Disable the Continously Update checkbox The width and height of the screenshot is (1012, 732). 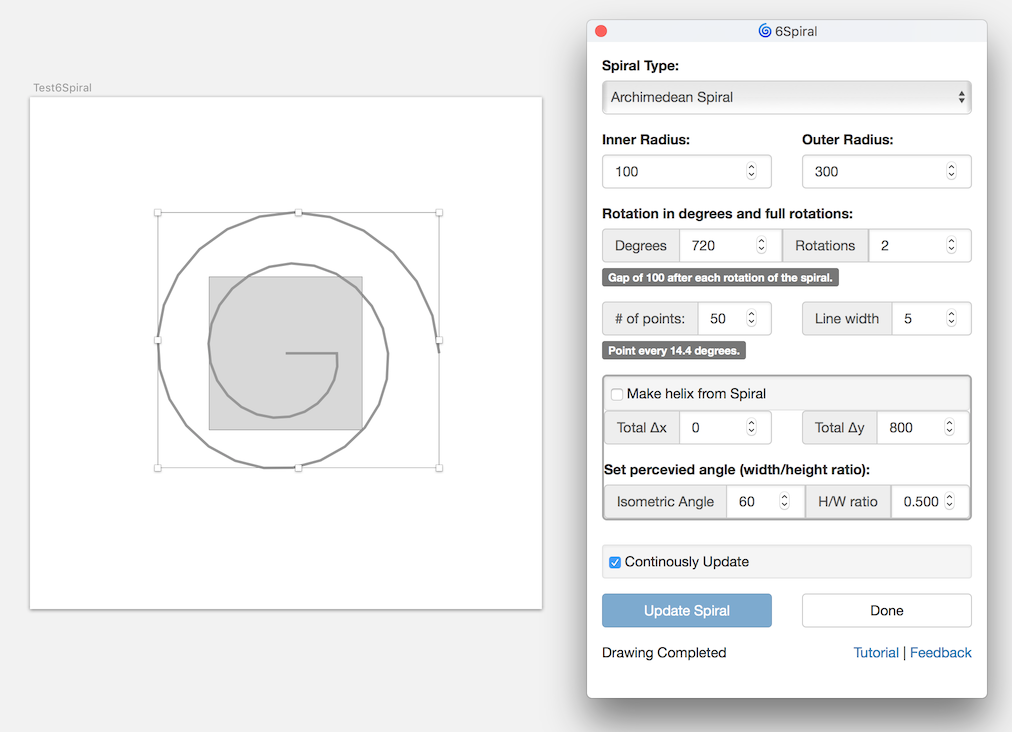tap(616, 563)
